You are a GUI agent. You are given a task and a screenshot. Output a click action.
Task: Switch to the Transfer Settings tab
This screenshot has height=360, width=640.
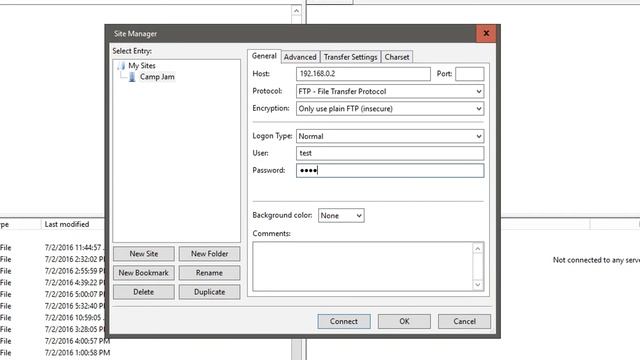[350, 57]
